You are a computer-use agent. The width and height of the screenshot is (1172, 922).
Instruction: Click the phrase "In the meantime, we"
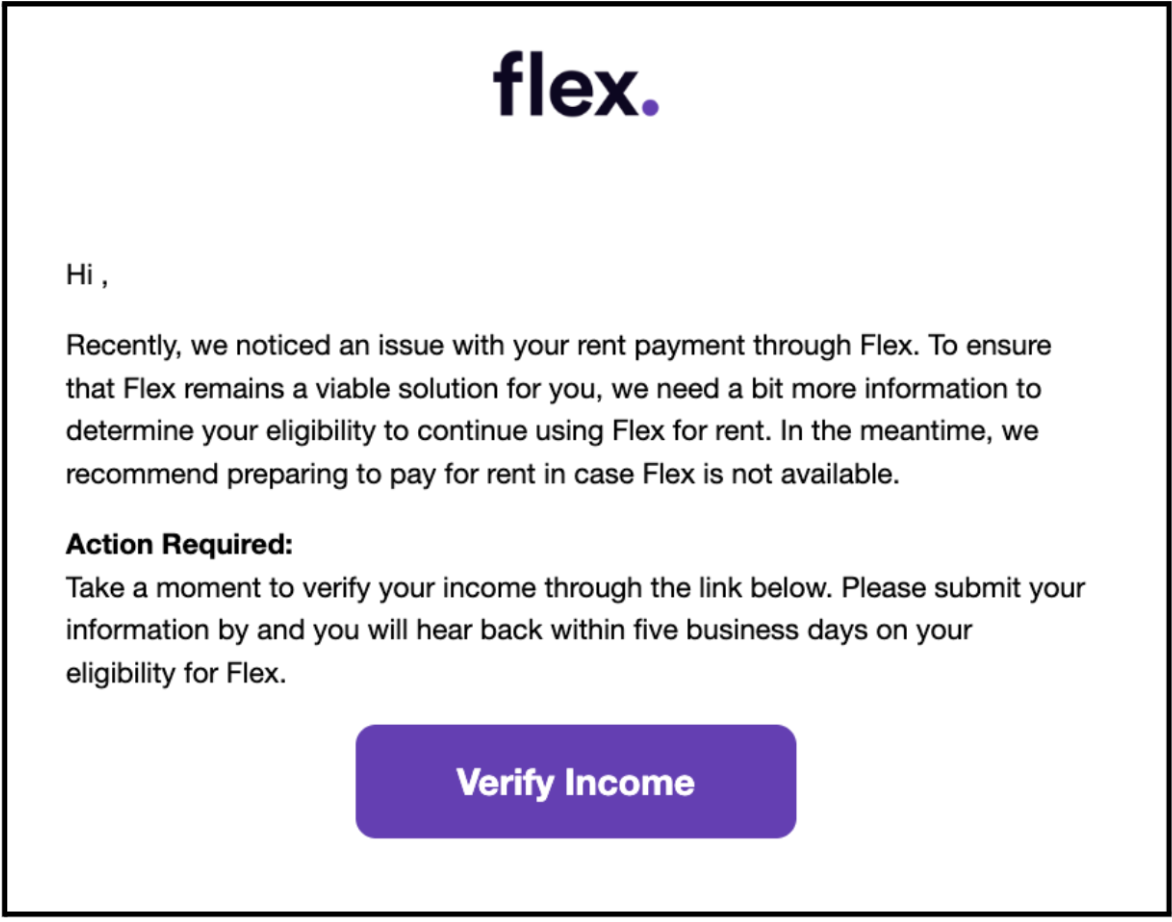(909, 431)
